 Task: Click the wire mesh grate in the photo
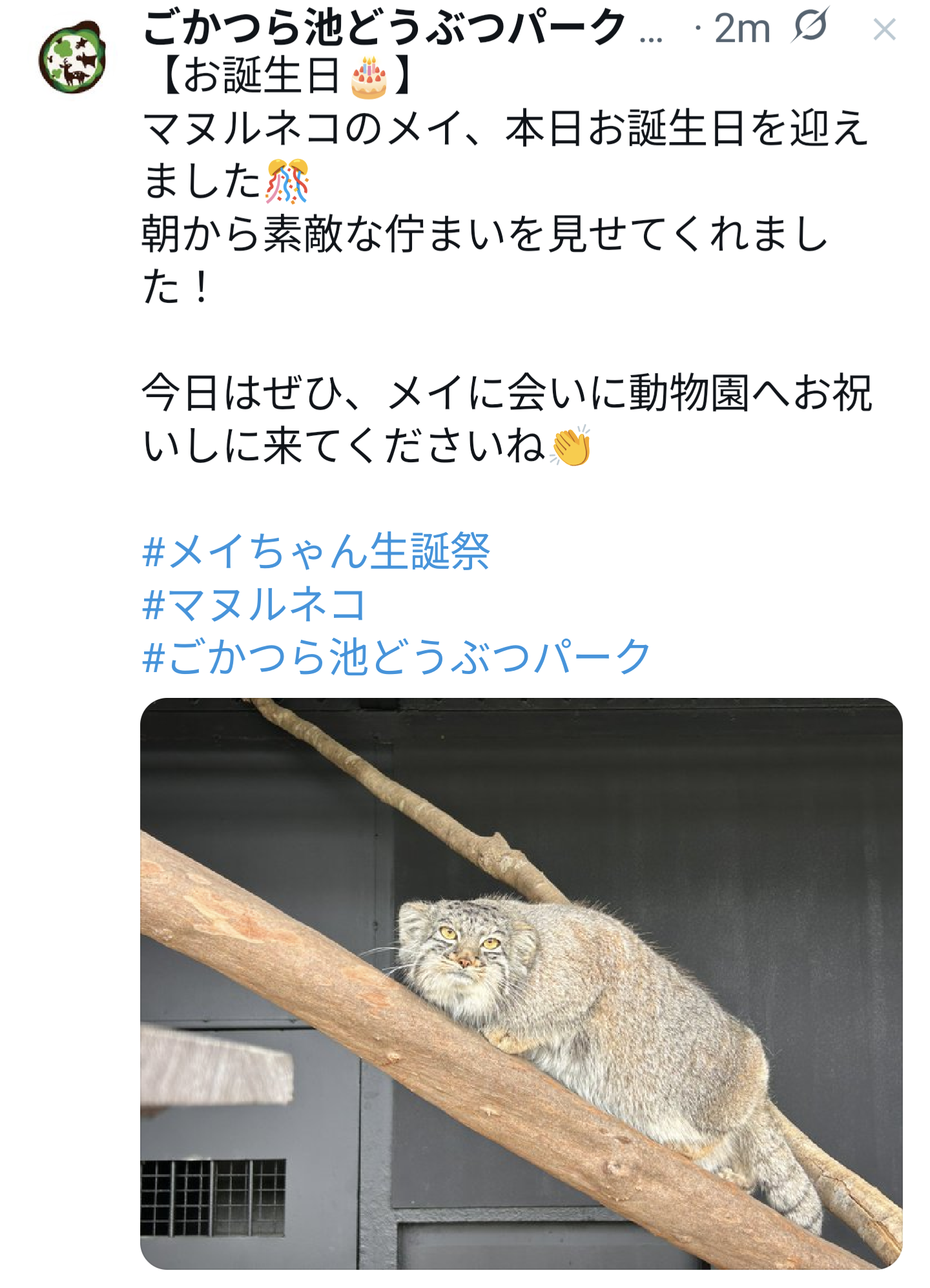(213, 1198)
